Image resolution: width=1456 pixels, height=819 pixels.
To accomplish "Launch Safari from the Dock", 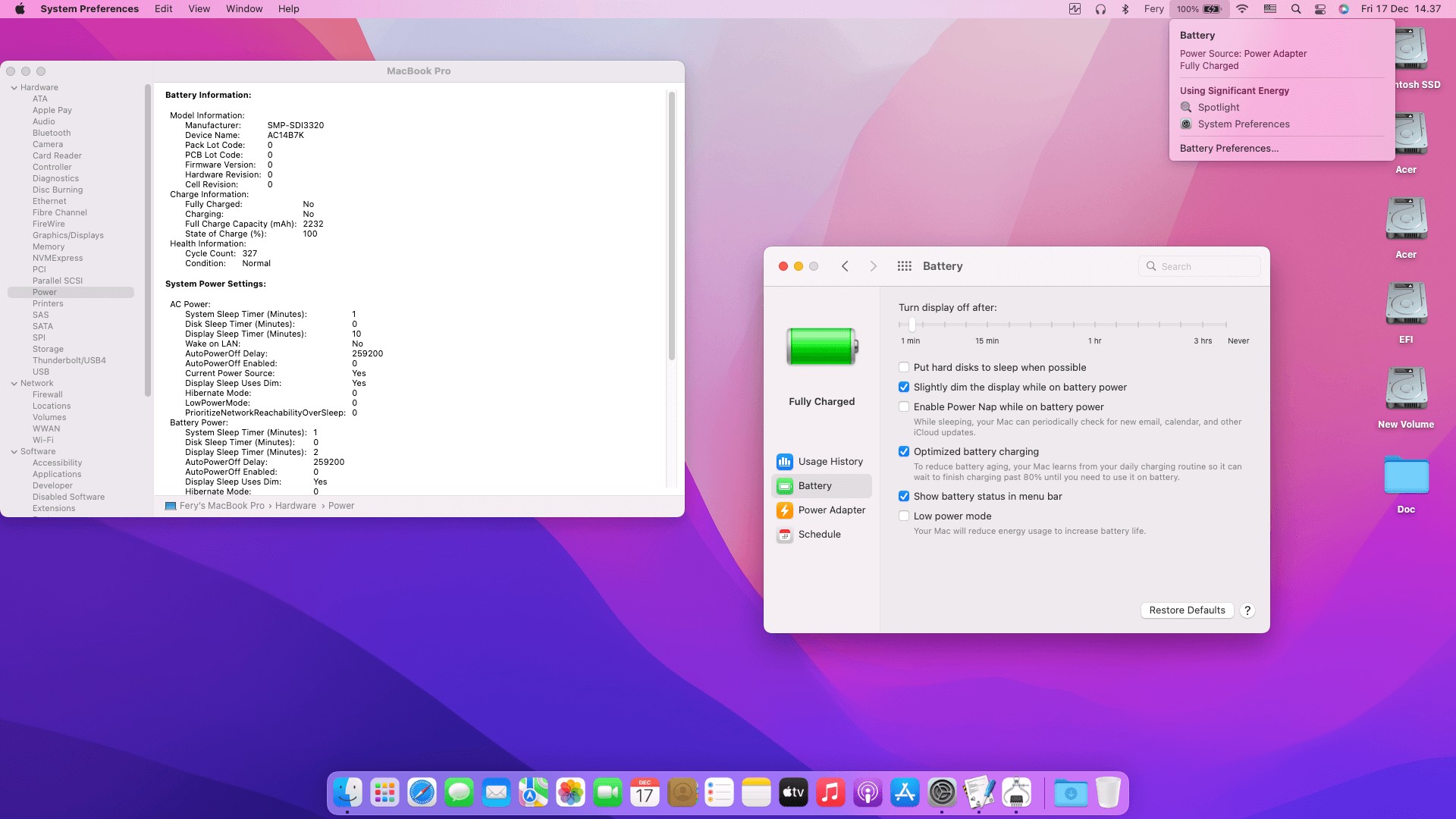I will tap(422, 793).
